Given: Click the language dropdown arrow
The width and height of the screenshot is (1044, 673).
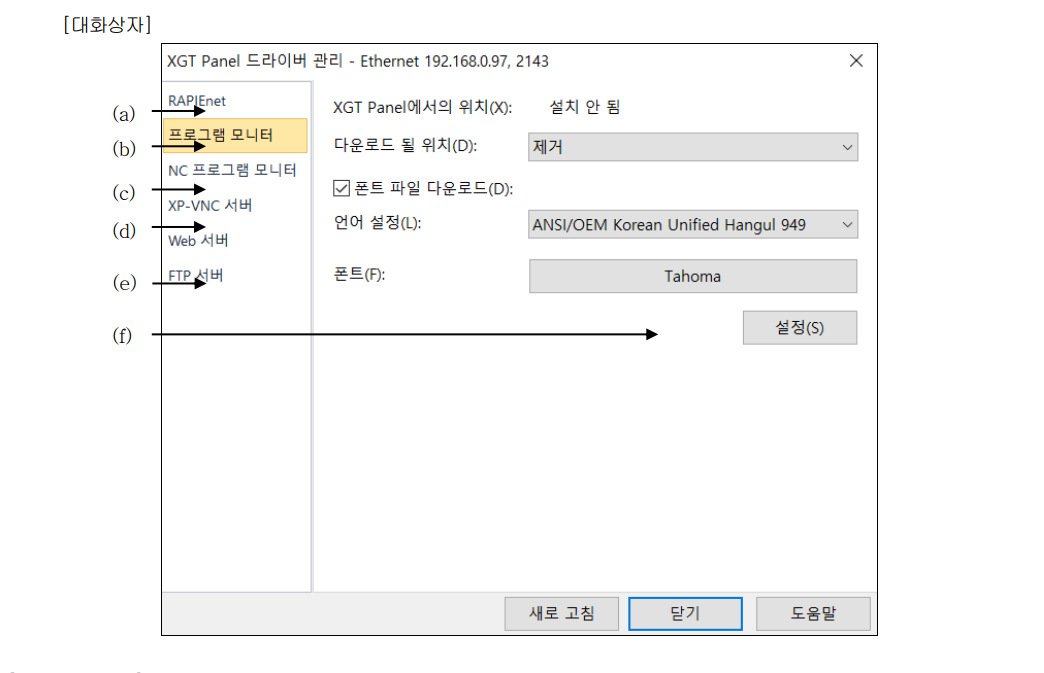Looking at the screenshot, I should point(845,224).
